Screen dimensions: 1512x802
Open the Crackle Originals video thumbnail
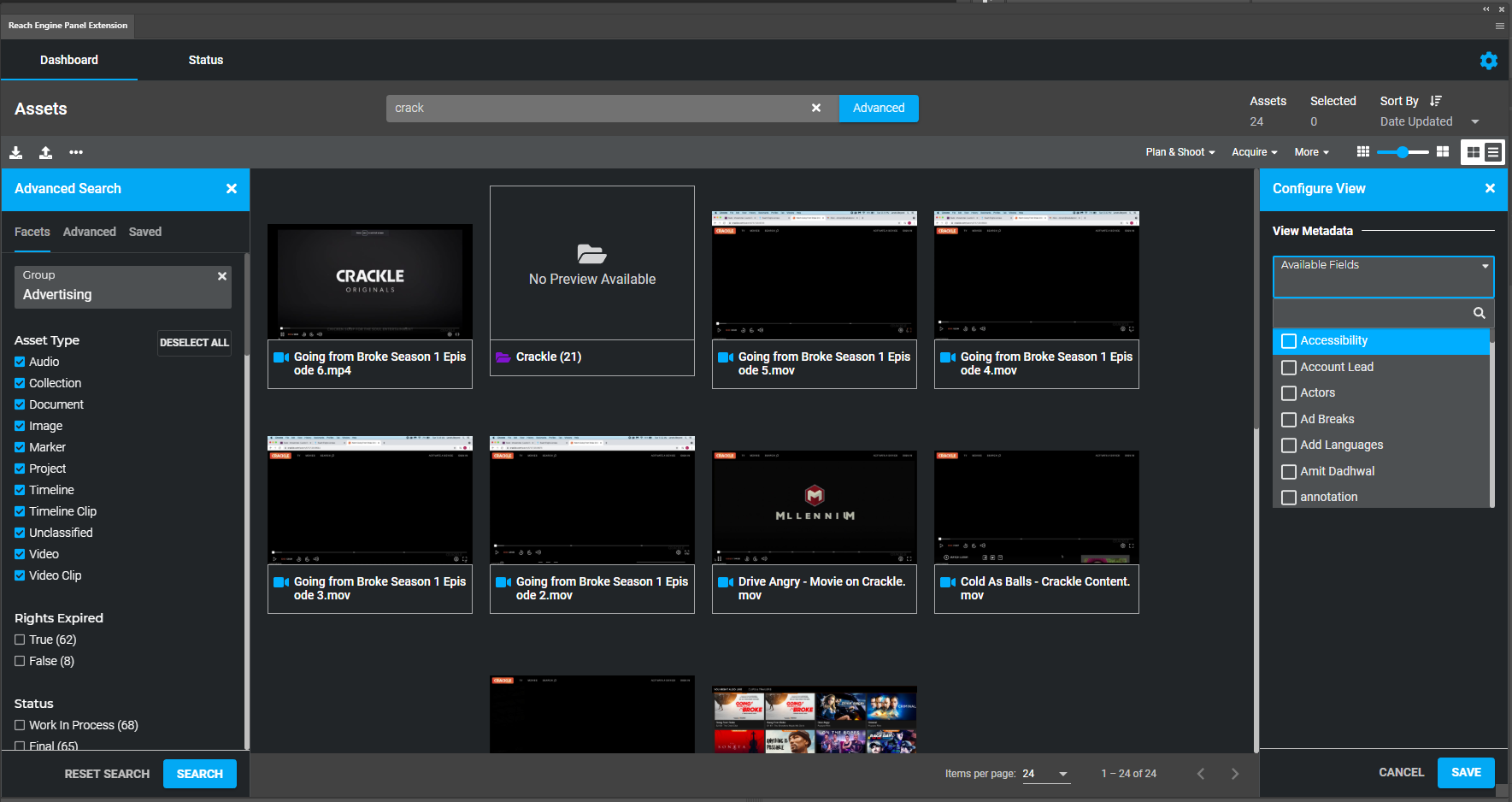click(370, 282)
